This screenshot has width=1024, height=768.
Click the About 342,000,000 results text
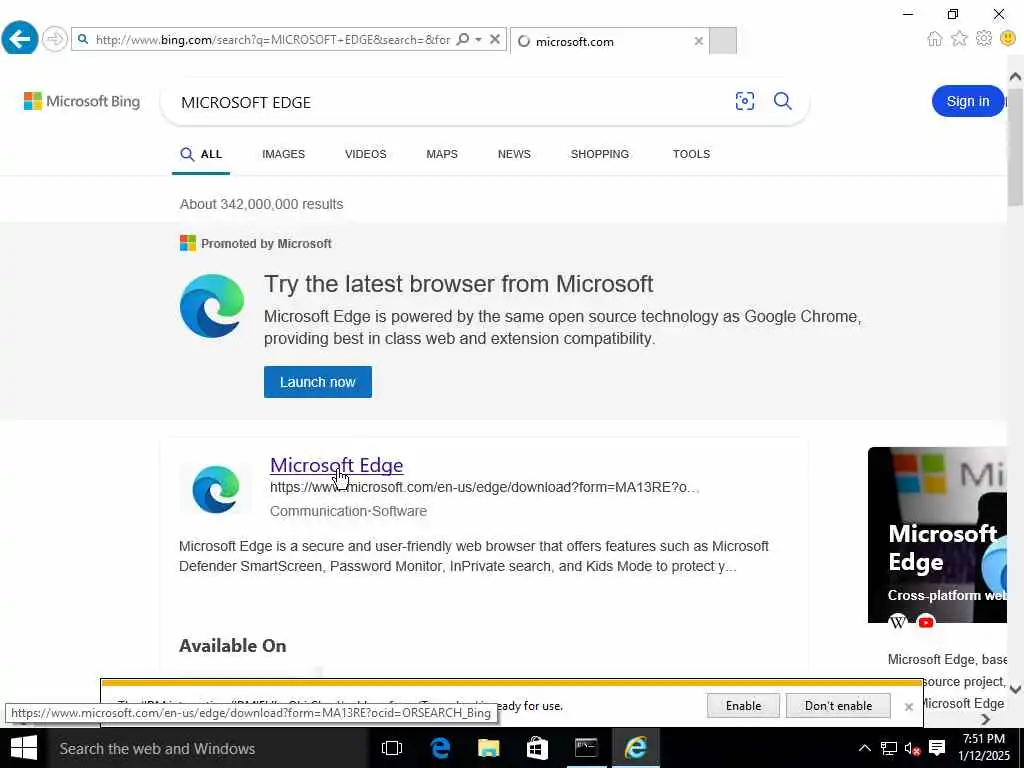tap(261, 204)
